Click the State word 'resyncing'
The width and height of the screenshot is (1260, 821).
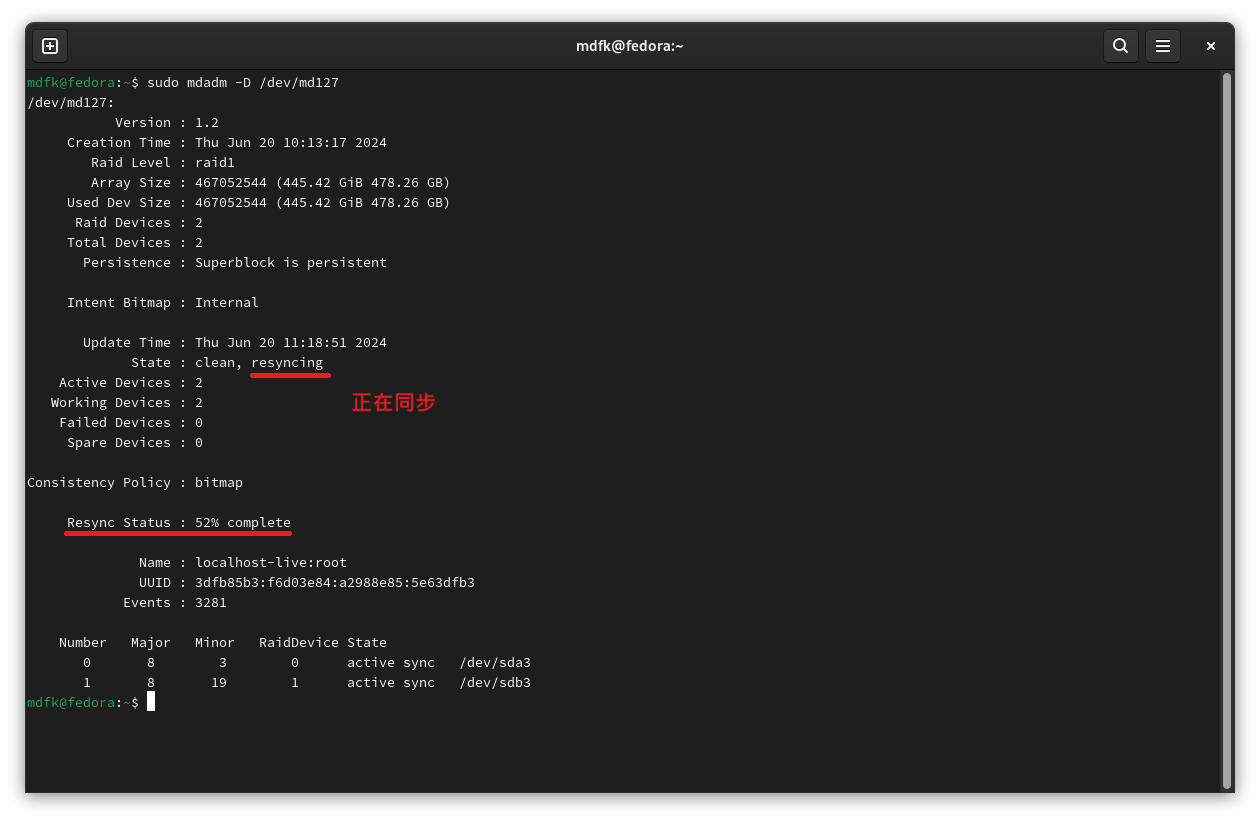pos(287,362)
